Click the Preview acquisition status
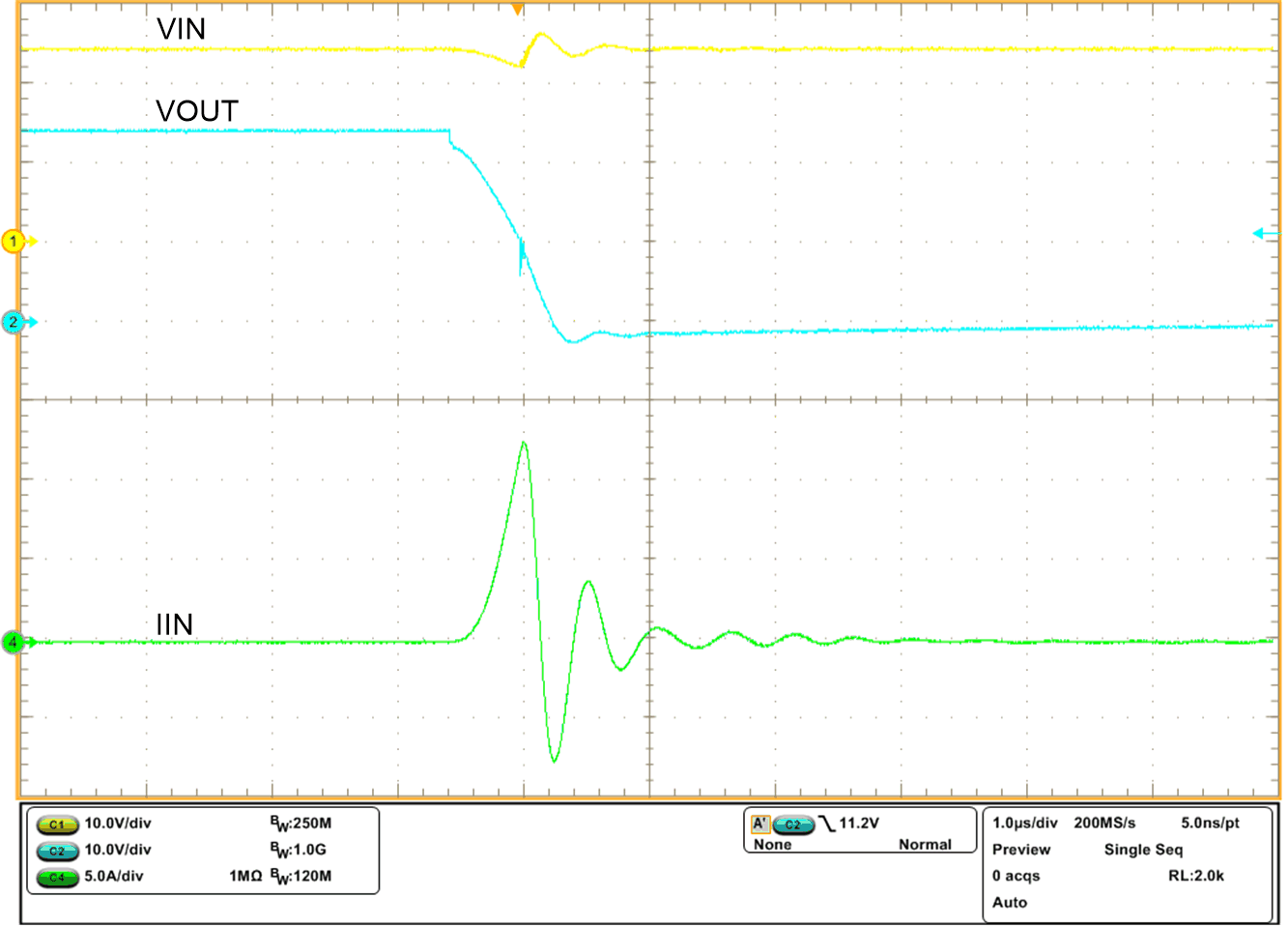Image resolution: width=1288 pixels, height=926 pixels. [1021, 850]
